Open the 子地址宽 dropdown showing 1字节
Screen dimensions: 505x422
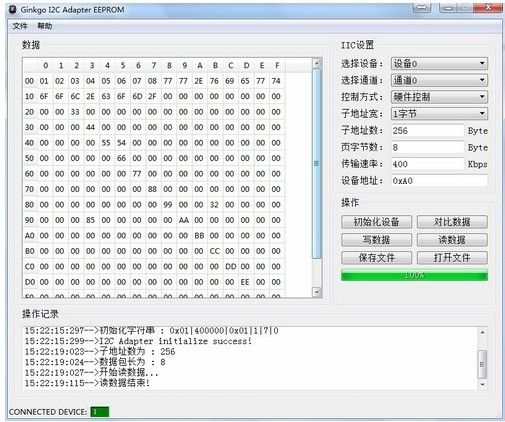coord(439,114)
